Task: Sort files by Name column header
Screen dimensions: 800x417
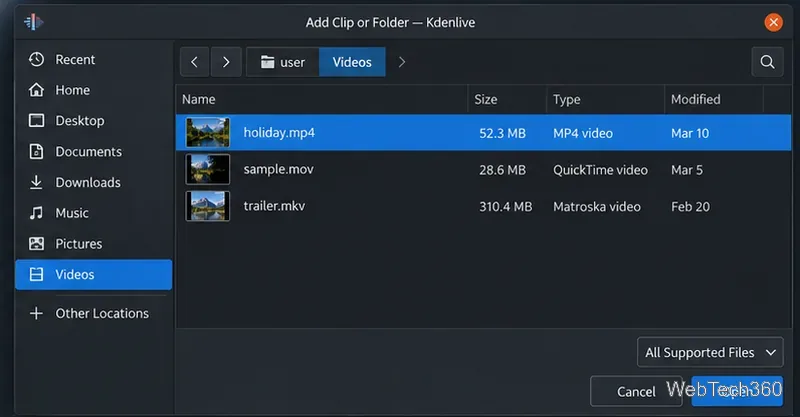Action: [322, 100]
